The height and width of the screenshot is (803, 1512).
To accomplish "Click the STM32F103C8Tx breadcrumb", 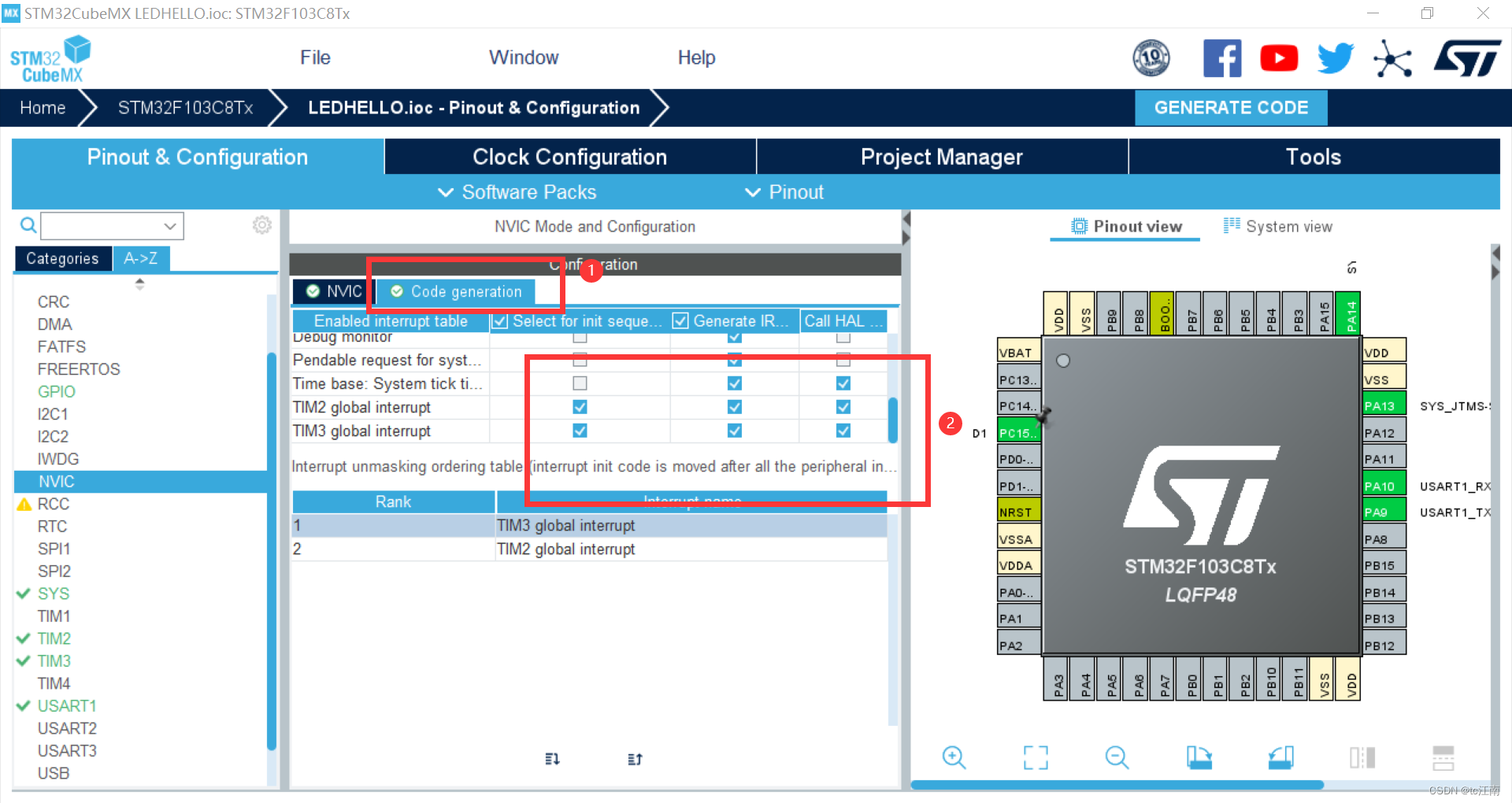I will click(x=185, y=108).
